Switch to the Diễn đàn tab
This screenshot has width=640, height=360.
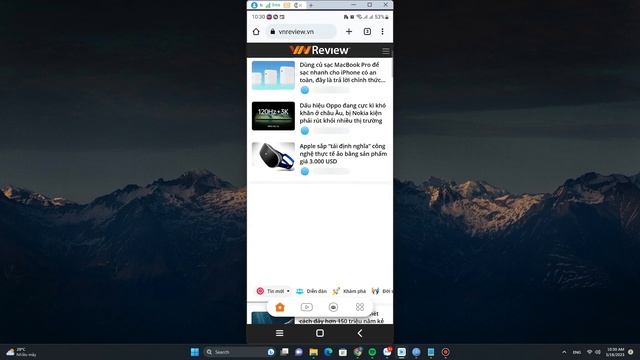(x=311, y=291)
